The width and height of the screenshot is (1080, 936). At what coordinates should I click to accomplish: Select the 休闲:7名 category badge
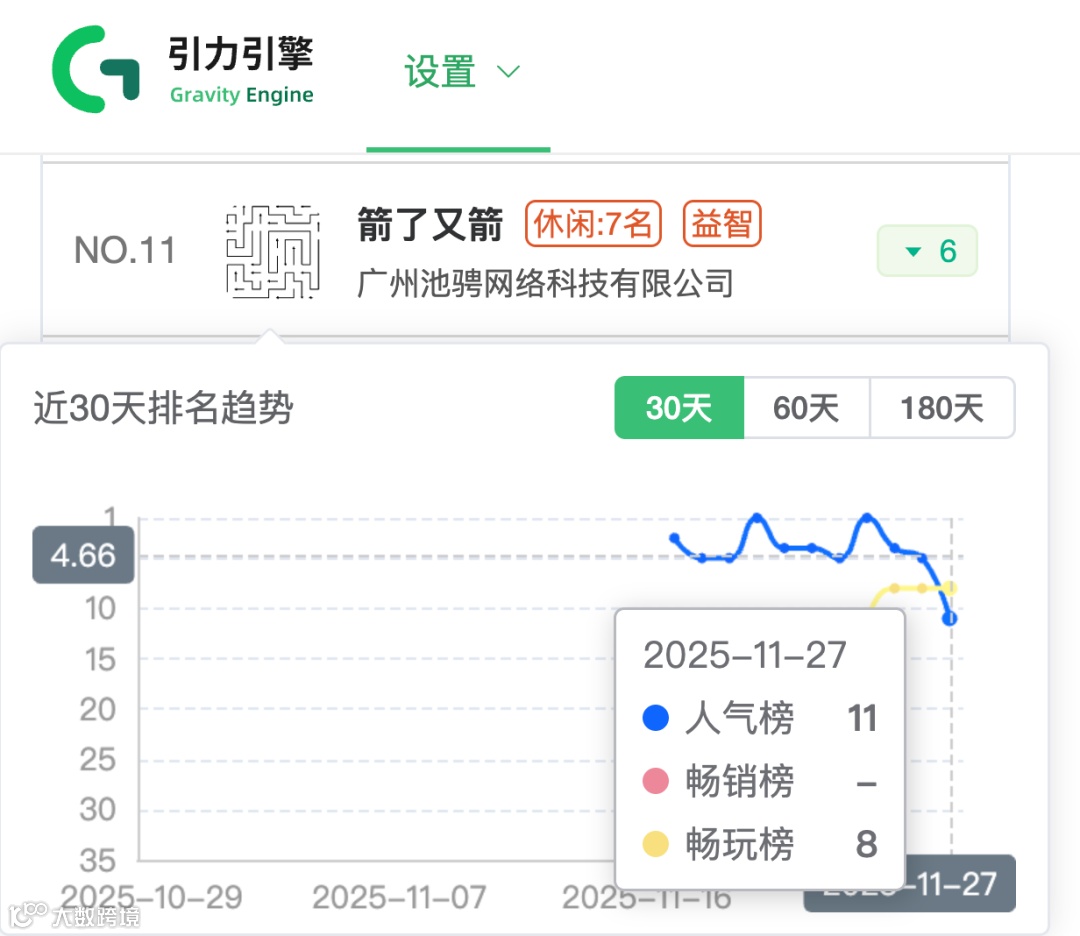594,224
